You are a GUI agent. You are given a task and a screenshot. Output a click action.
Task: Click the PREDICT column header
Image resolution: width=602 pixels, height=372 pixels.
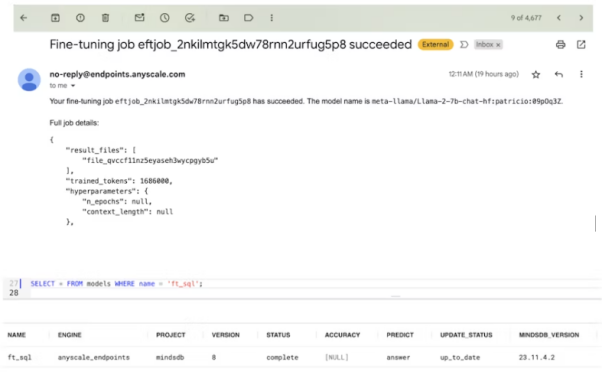[x=400, y=335]
